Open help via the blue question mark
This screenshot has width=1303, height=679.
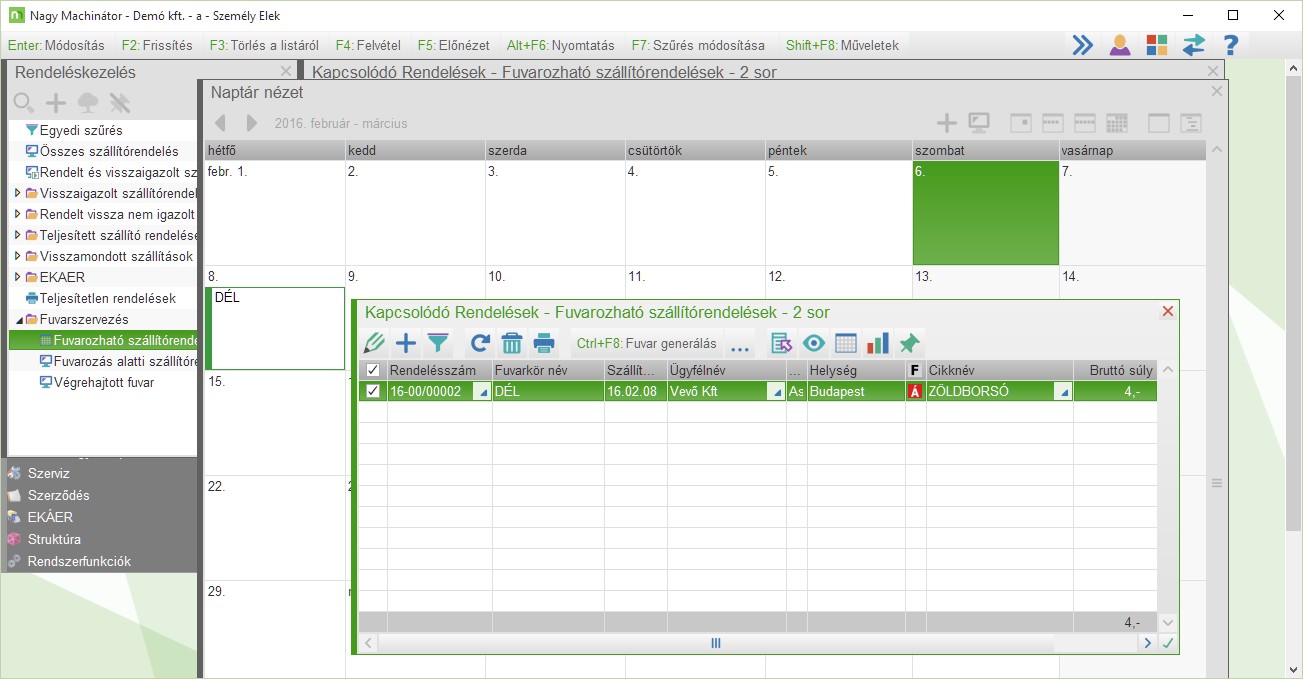pyautogui.click(x=1231, y=45)
